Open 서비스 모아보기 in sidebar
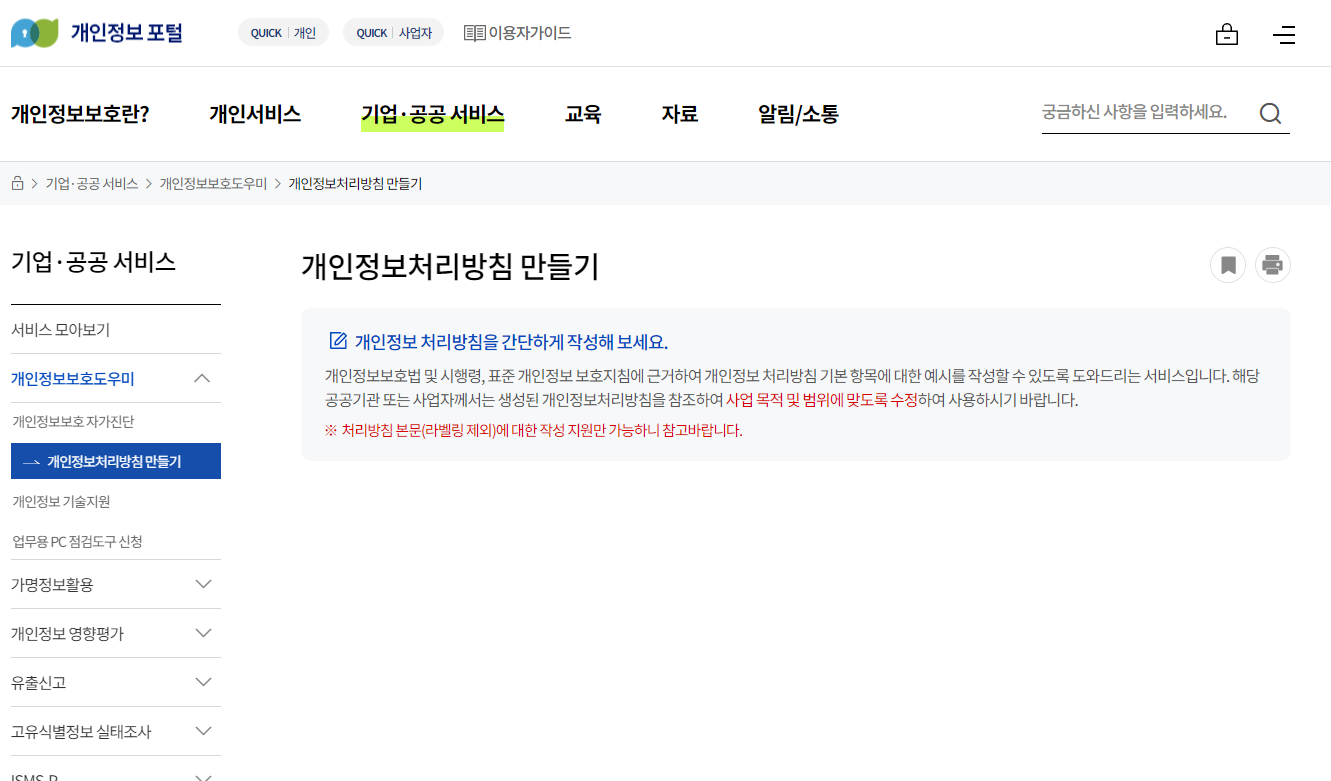Viewport: 1331px width, 781px height. click(x=60, y=330)
